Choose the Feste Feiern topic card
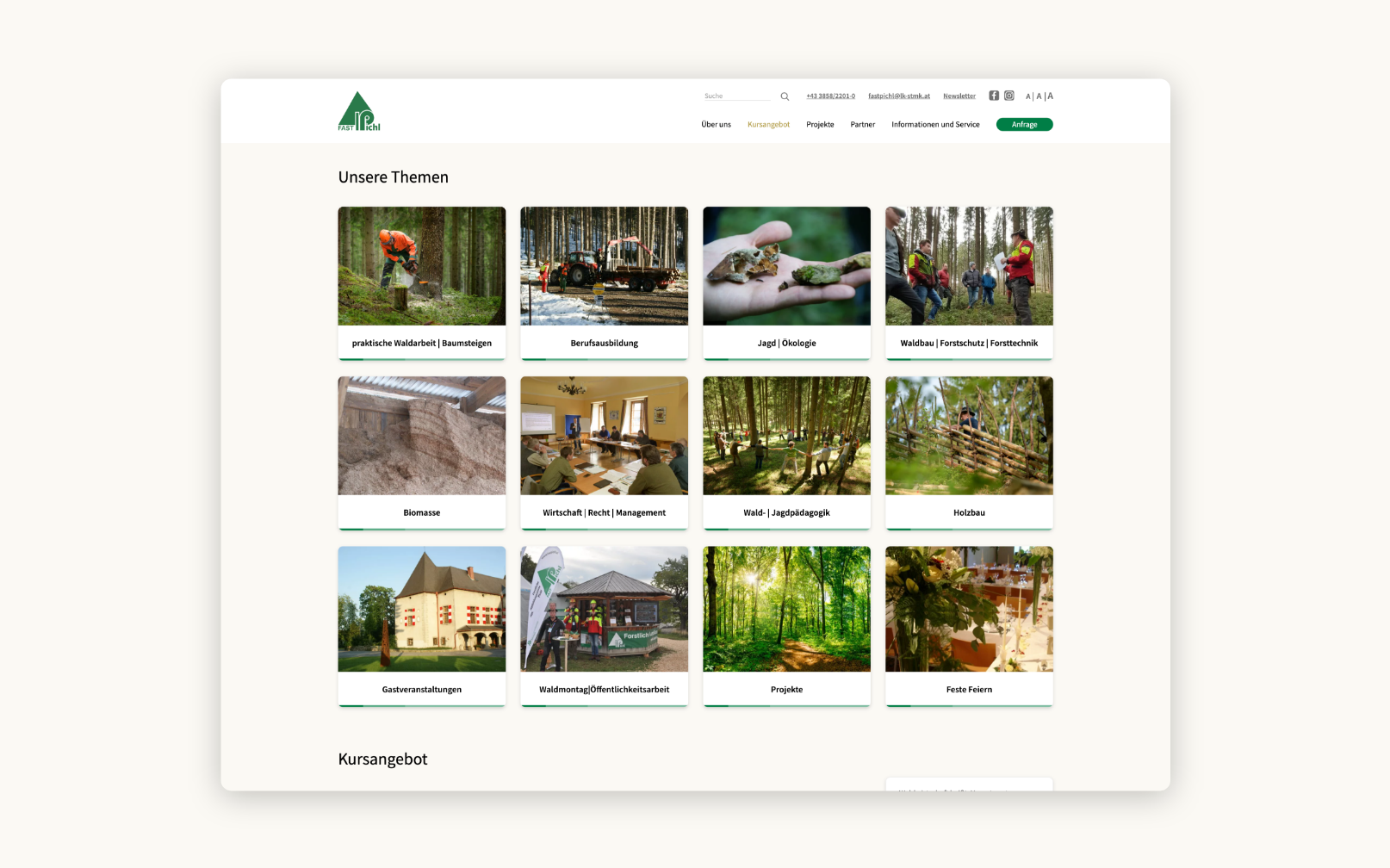The height and width of the screenshot is (868, 1390). [x=969, y=626]
